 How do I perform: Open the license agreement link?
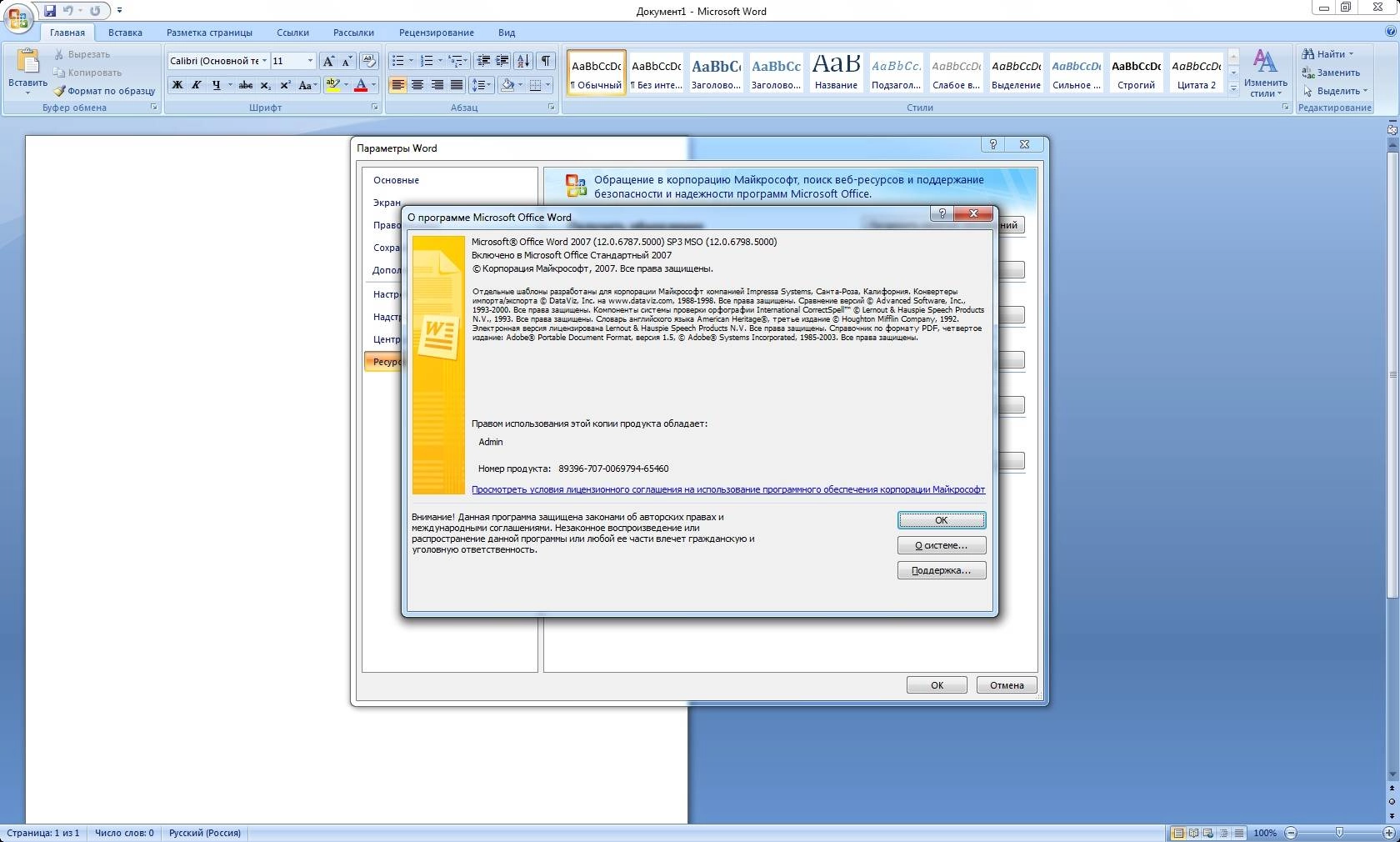728,489
